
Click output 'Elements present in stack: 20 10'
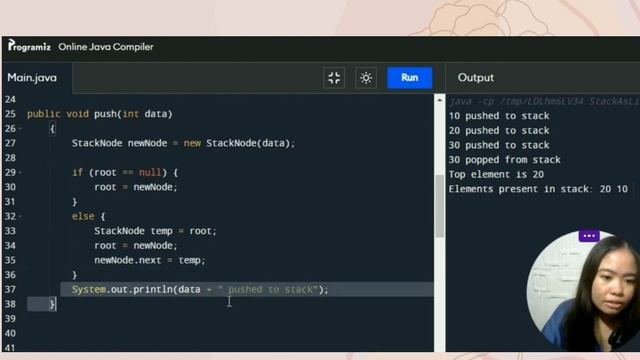coord(538,189)
